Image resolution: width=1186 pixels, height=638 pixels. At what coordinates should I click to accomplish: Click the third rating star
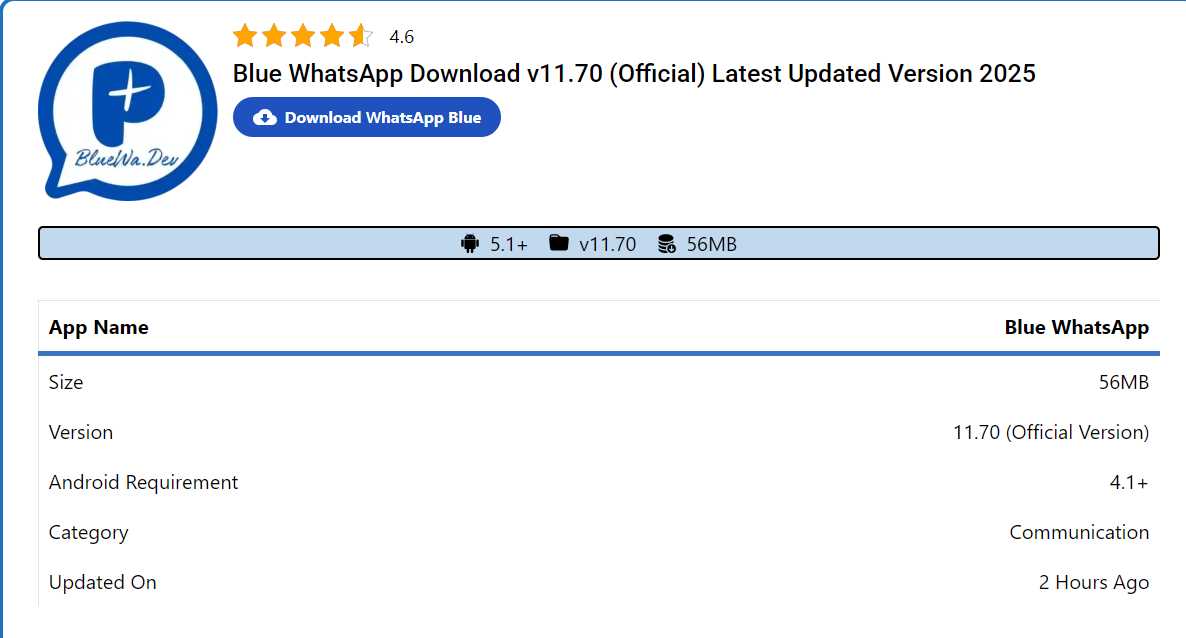[303, 36]
